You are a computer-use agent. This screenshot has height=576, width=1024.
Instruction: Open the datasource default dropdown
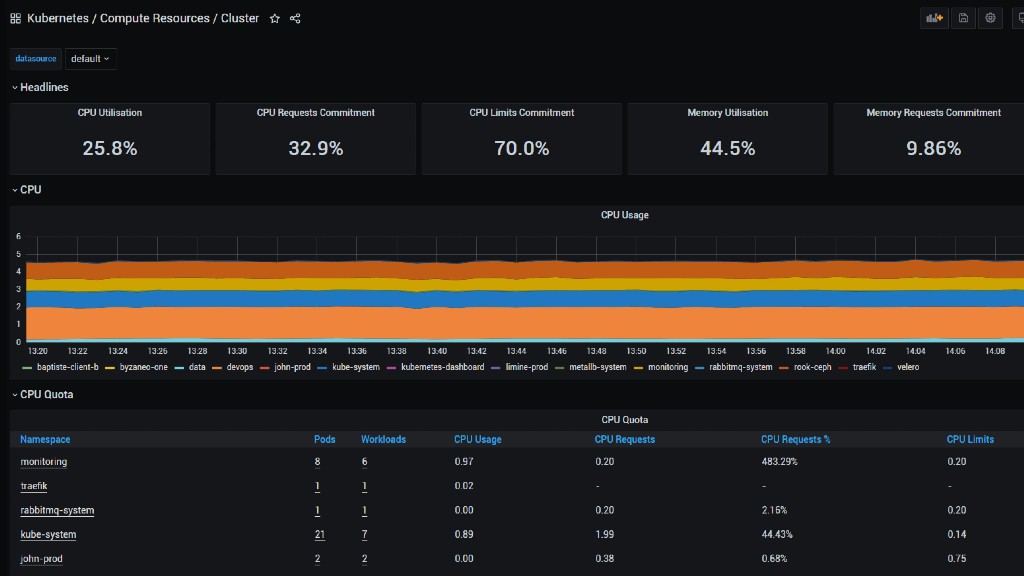point(91,59)
